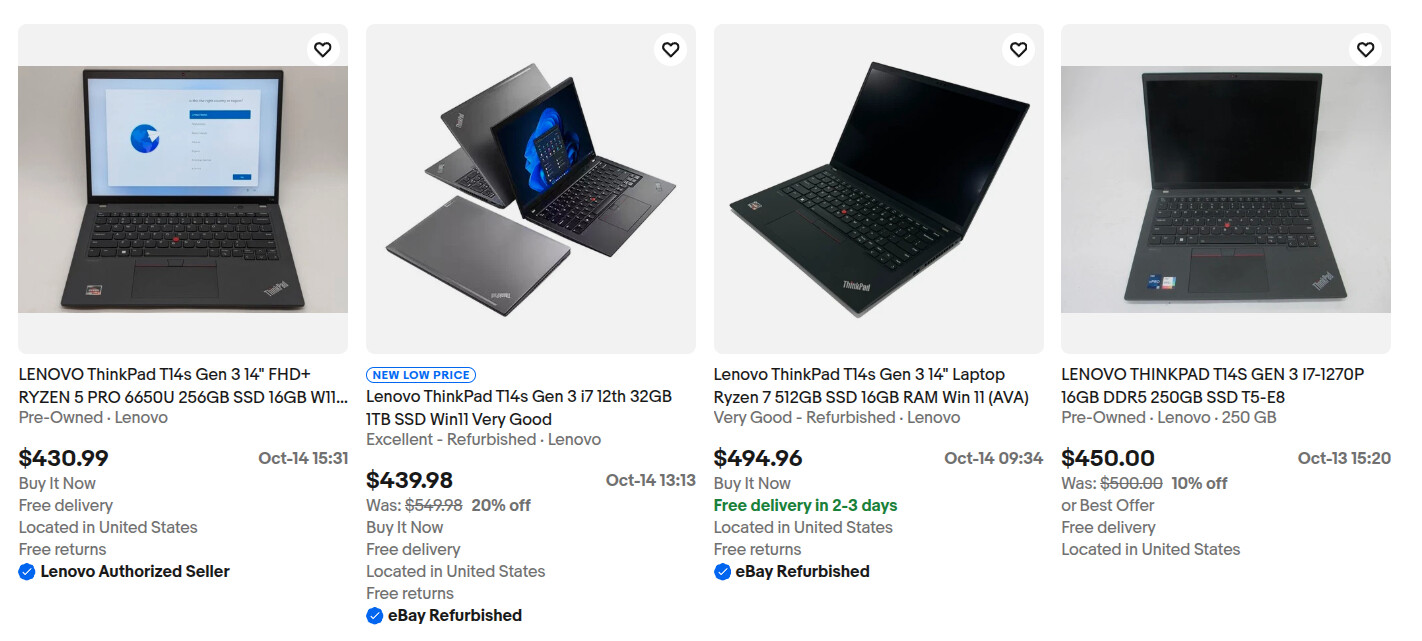Open ThinkPad i7 12th 32GB 1TB listing

[518, 408]
